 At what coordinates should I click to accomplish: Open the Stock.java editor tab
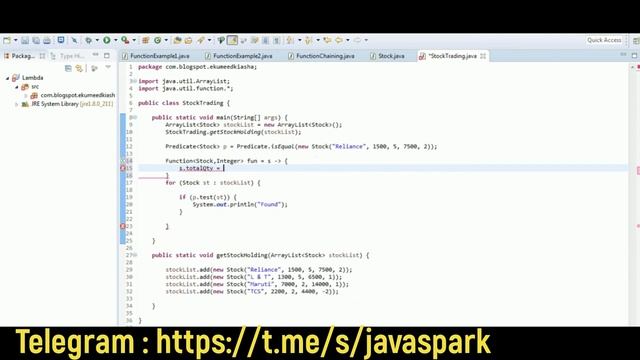coord(387,56)
